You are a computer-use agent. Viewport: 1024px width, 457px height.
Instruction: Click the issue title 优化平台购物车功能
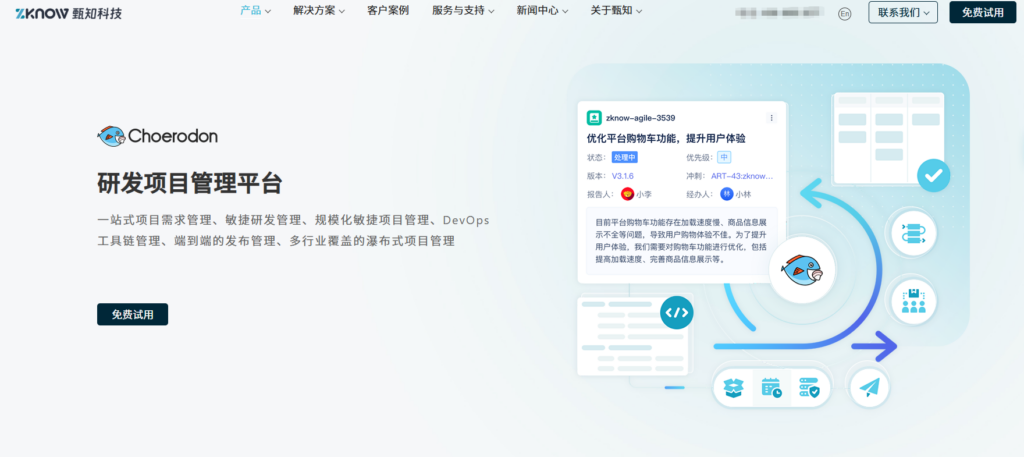[x=666, y=138]
